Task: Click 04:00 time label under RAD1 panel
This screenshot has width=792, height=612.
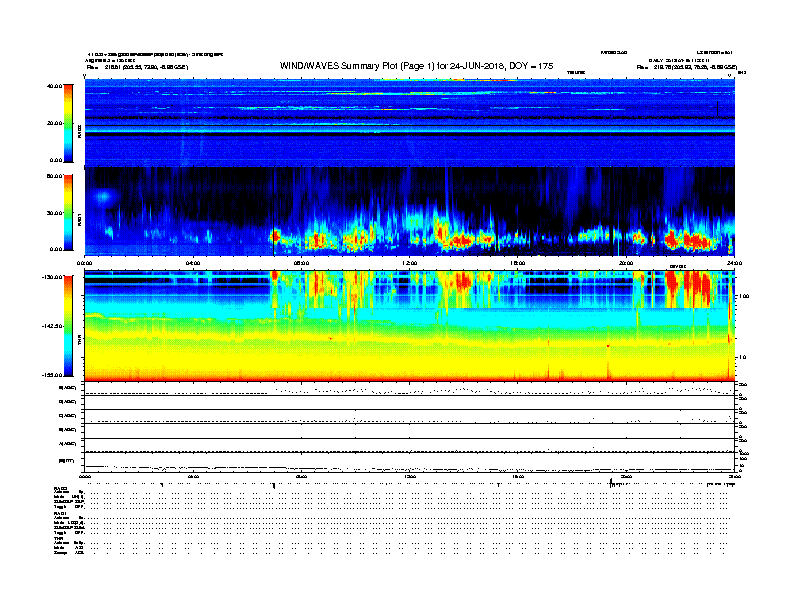Action: (x=193, y=263)
